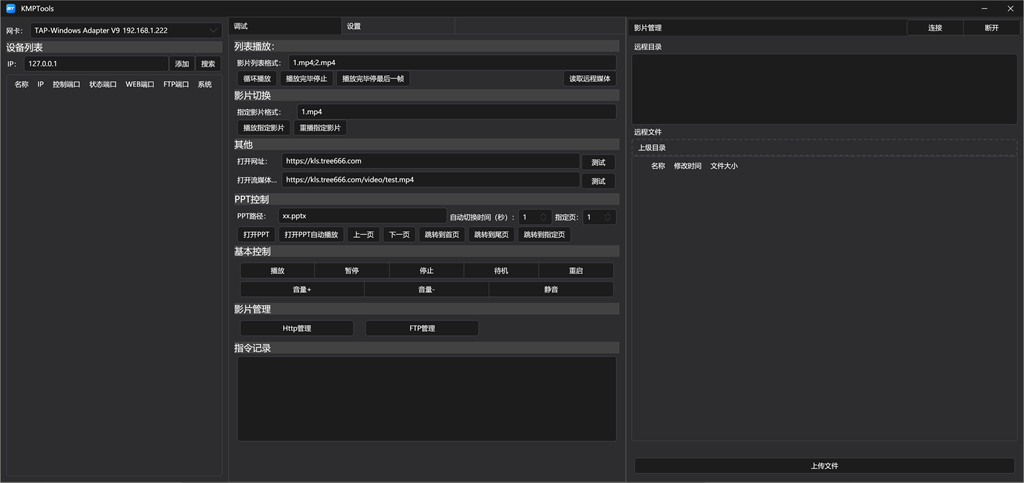
Task: Select 播放完毕停止 button
Action: [307, 79]
